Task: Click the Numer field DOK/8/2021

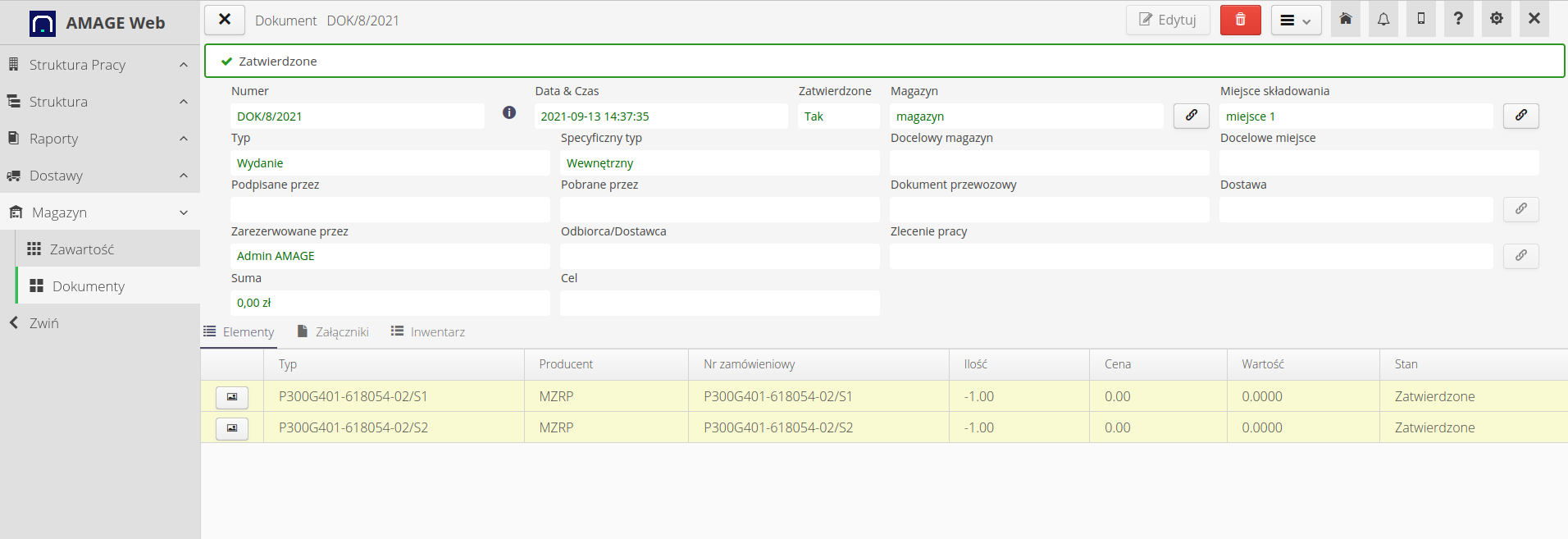Action: (x=358, y=116)
